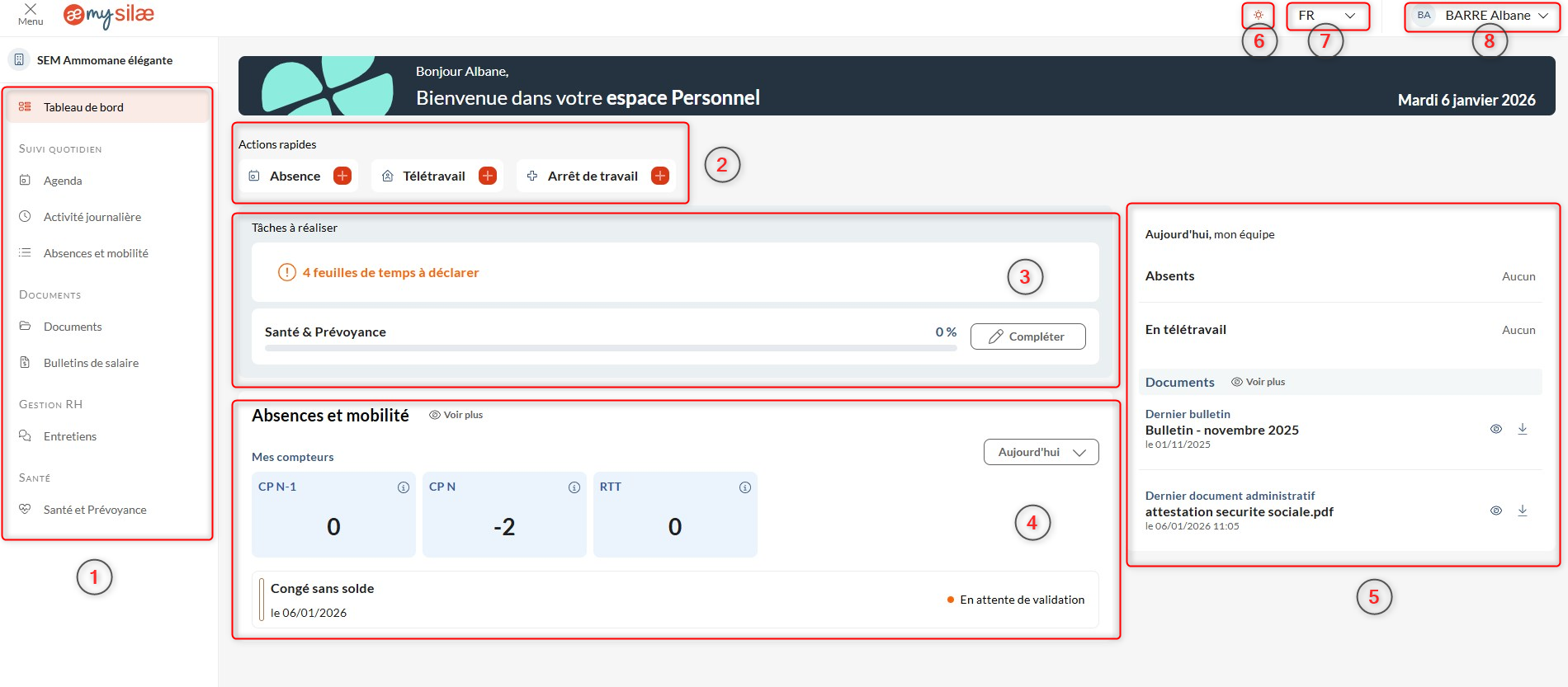The width and height of the screenshot is (1568, 687).
Task: Open Agenda in the sidebar
Action: coord(63,181)
